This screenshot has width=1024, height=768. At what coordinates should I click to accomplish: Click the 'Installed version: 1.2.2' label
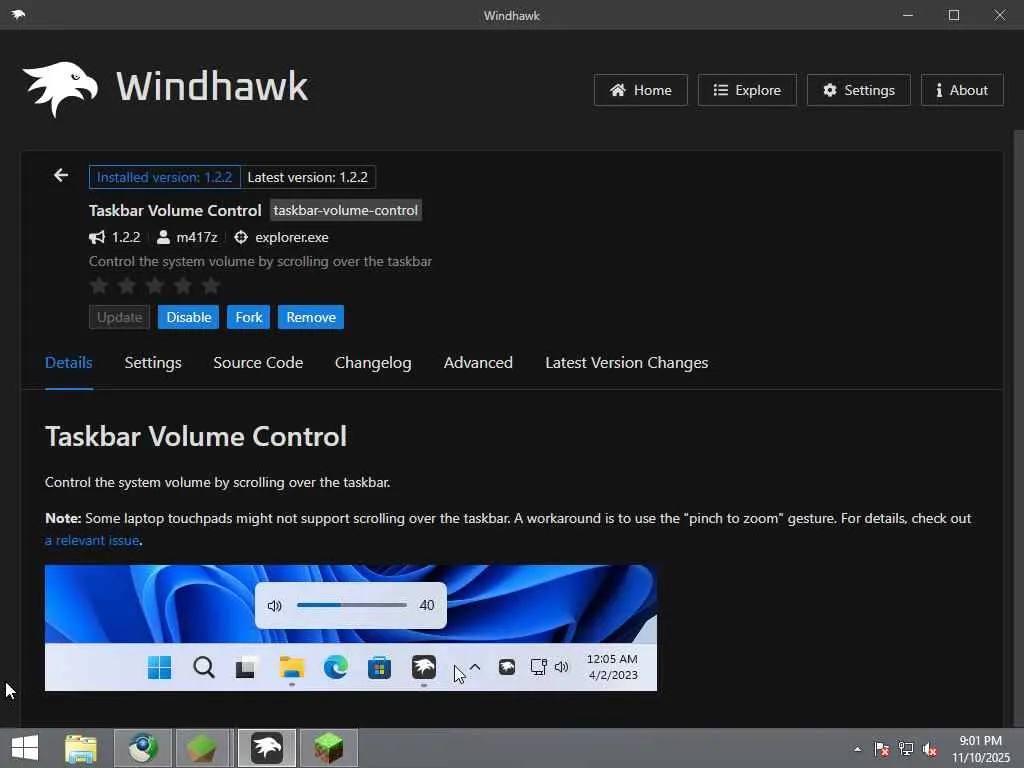tap(165, 177)
